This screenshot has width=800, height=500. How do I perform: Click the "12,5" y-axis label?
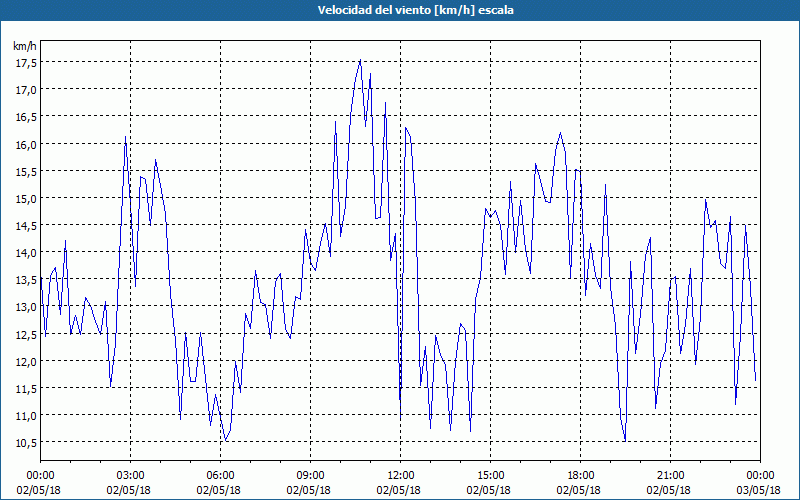(26, 334)
